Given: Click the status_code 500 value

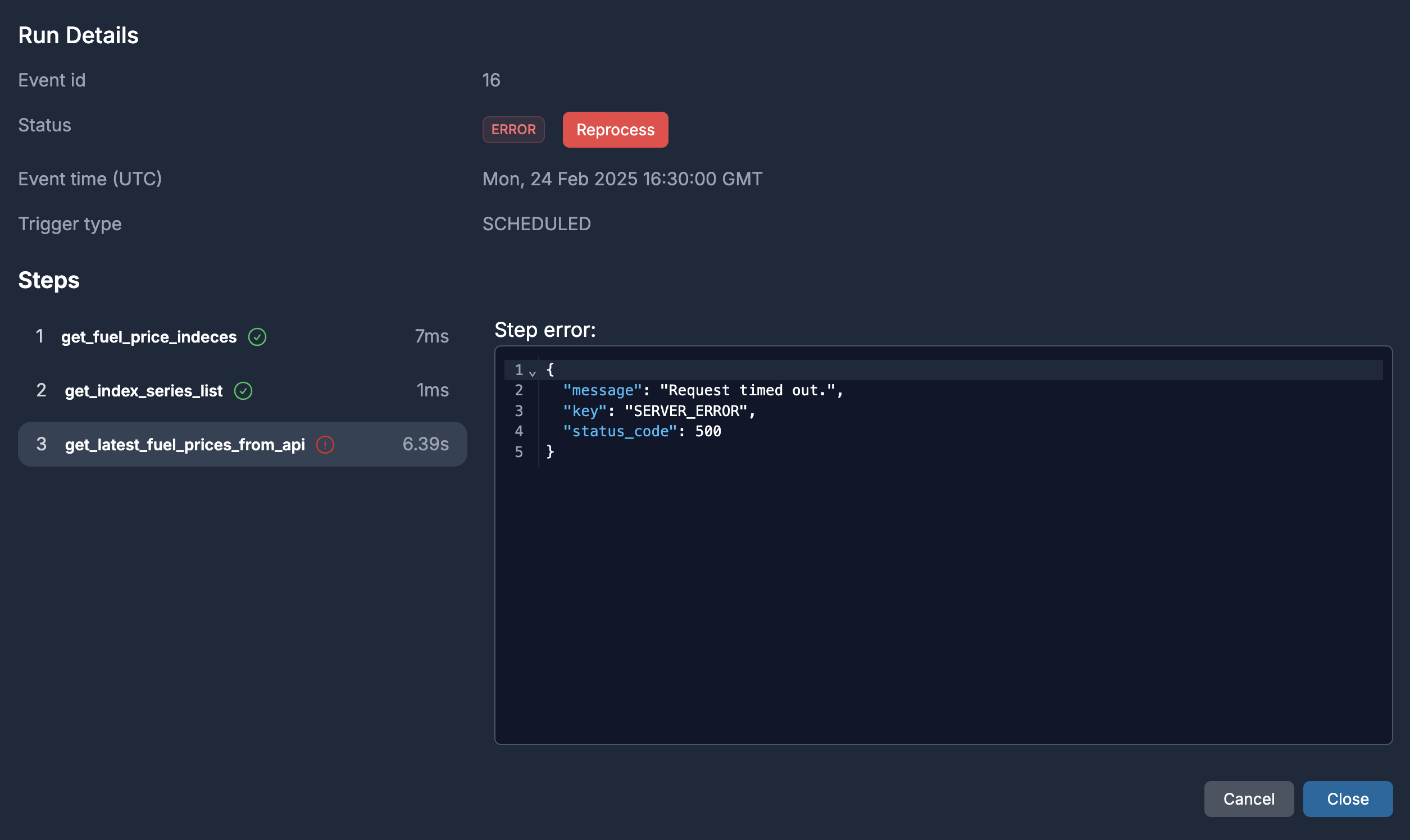Looking at the screenshot, I should point(708,431).
